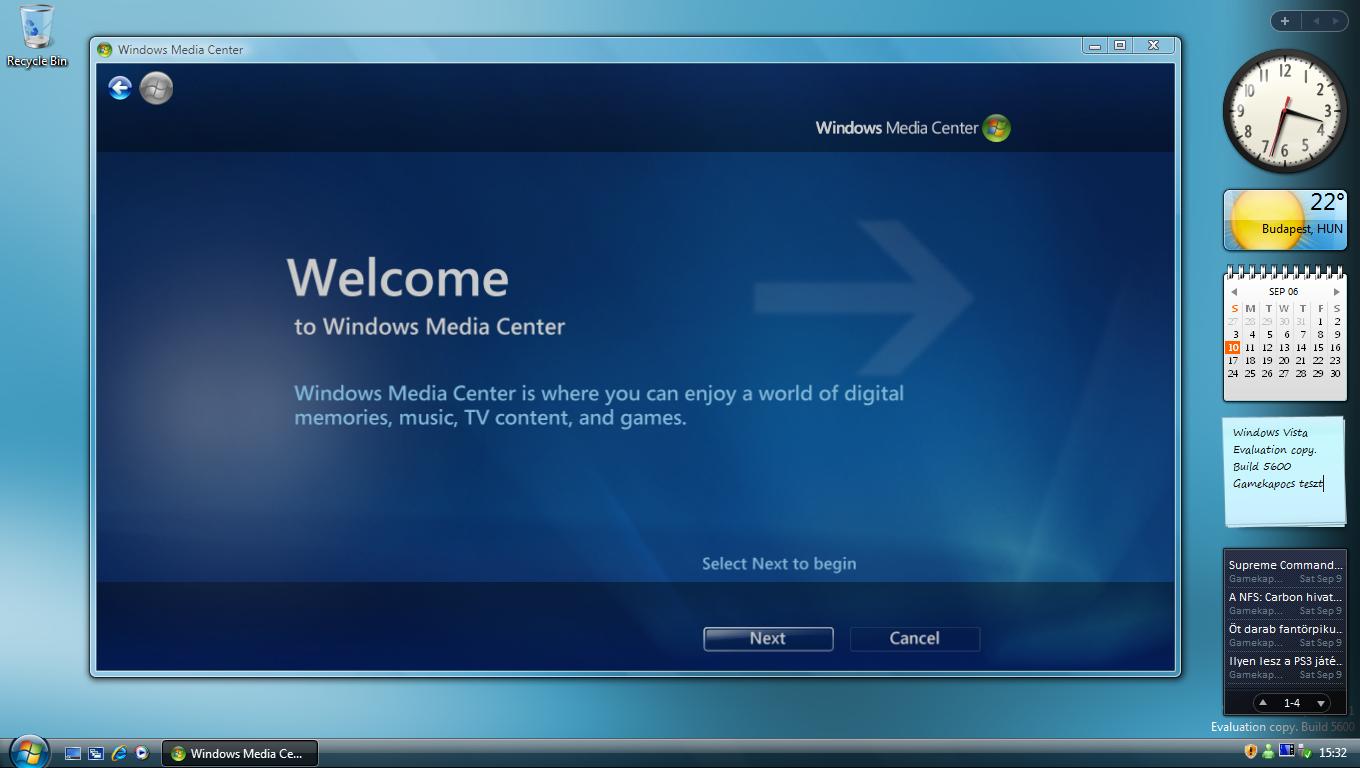Open the A NFS: Carbon hivat... headline
The height and width of the screenshot is (768, 1360).
click(x=1285, y=597)
